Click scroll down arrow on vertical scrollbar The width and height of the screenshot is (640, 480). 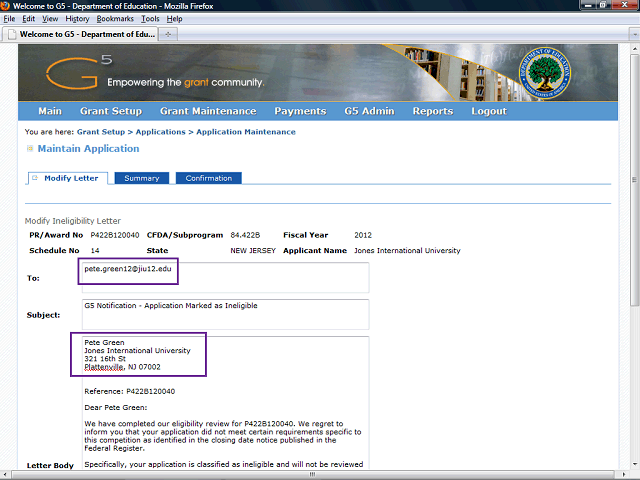tap(634, 464)
